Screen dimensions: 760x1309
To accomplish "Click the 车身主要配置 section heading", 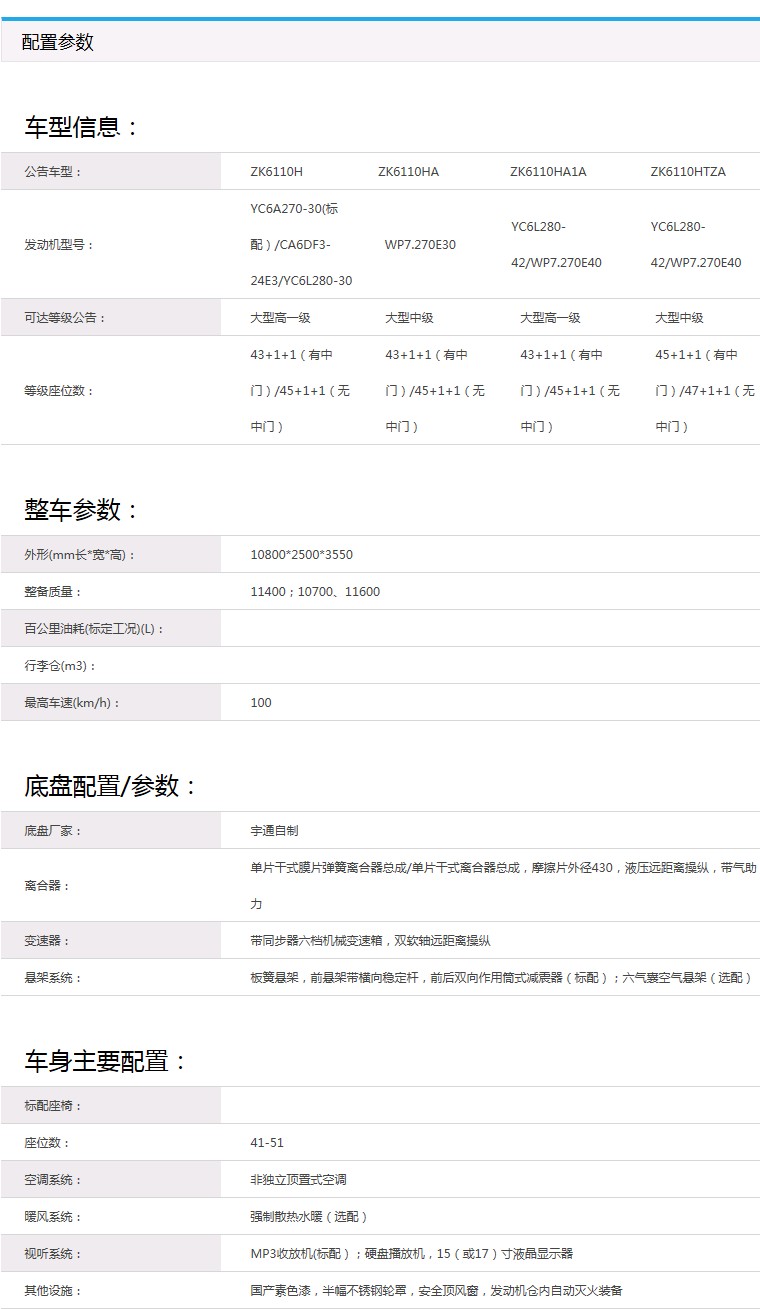I will click(106, 1061).
